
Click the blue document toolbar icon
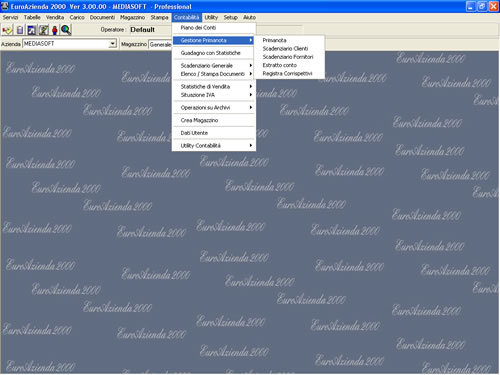point(31,30)
